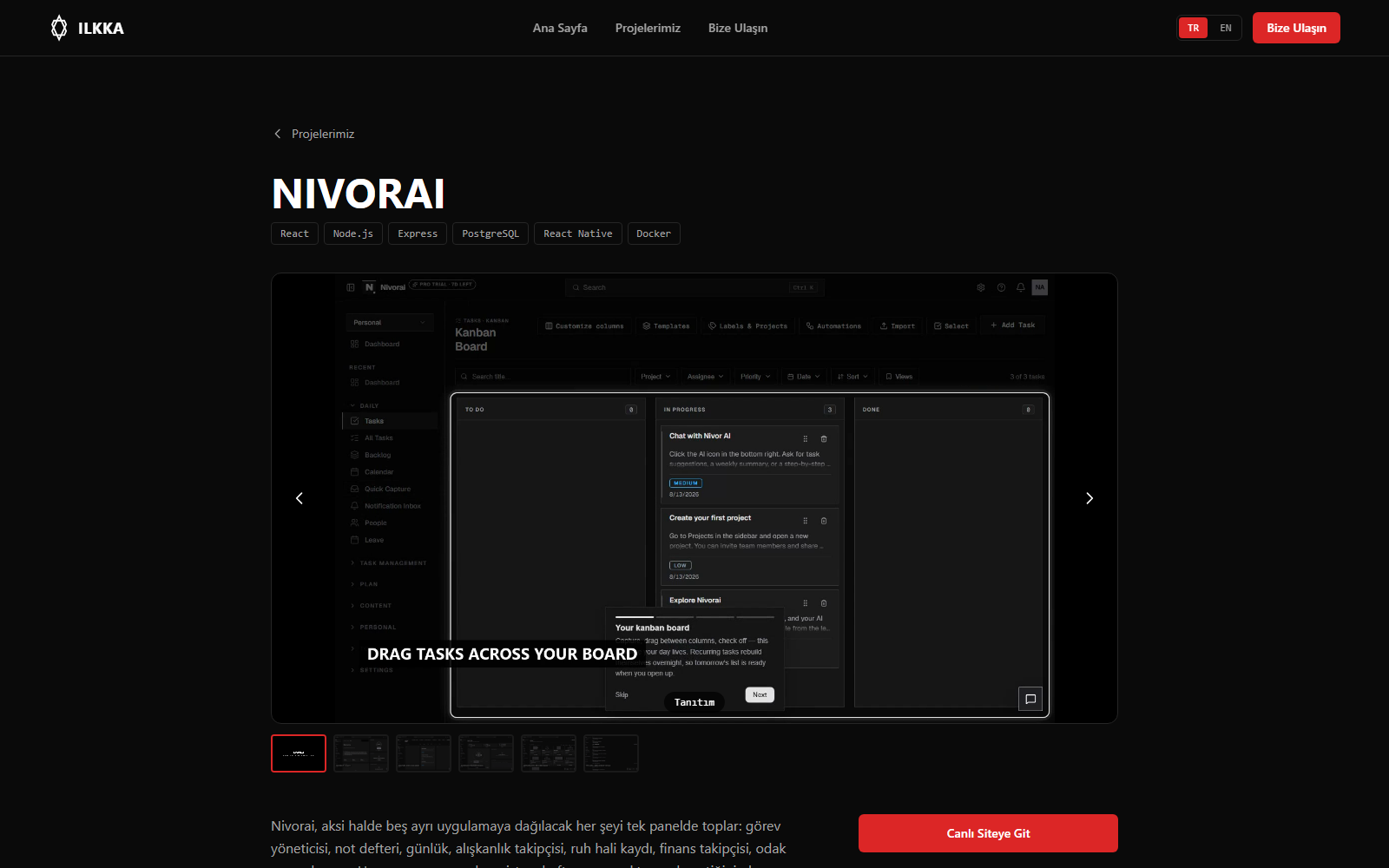Click the ILKKA brand name text
1389x868 pixels.
[x=101, y=29]
